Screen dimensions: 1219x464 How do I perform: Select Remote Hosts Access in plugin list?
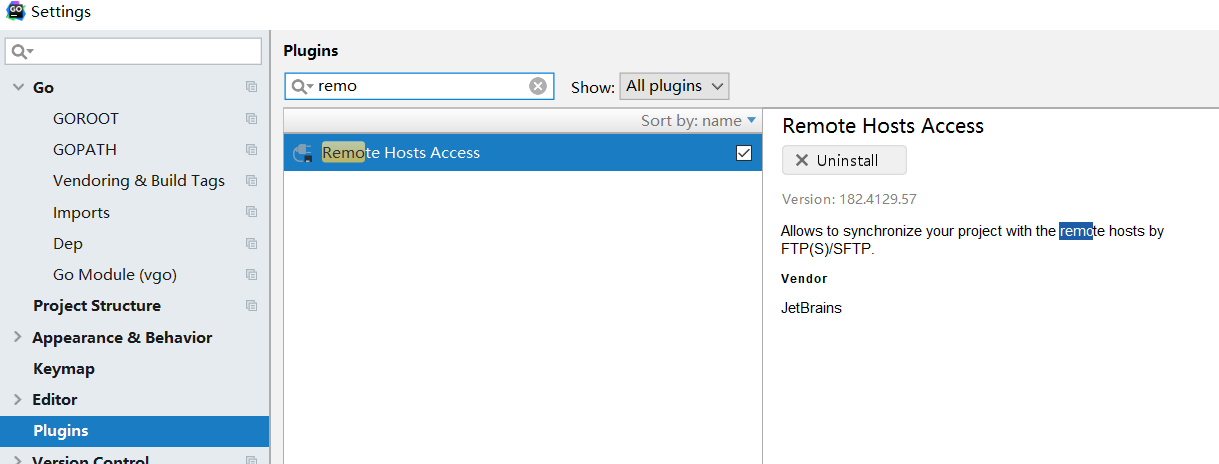pos(522,153)
